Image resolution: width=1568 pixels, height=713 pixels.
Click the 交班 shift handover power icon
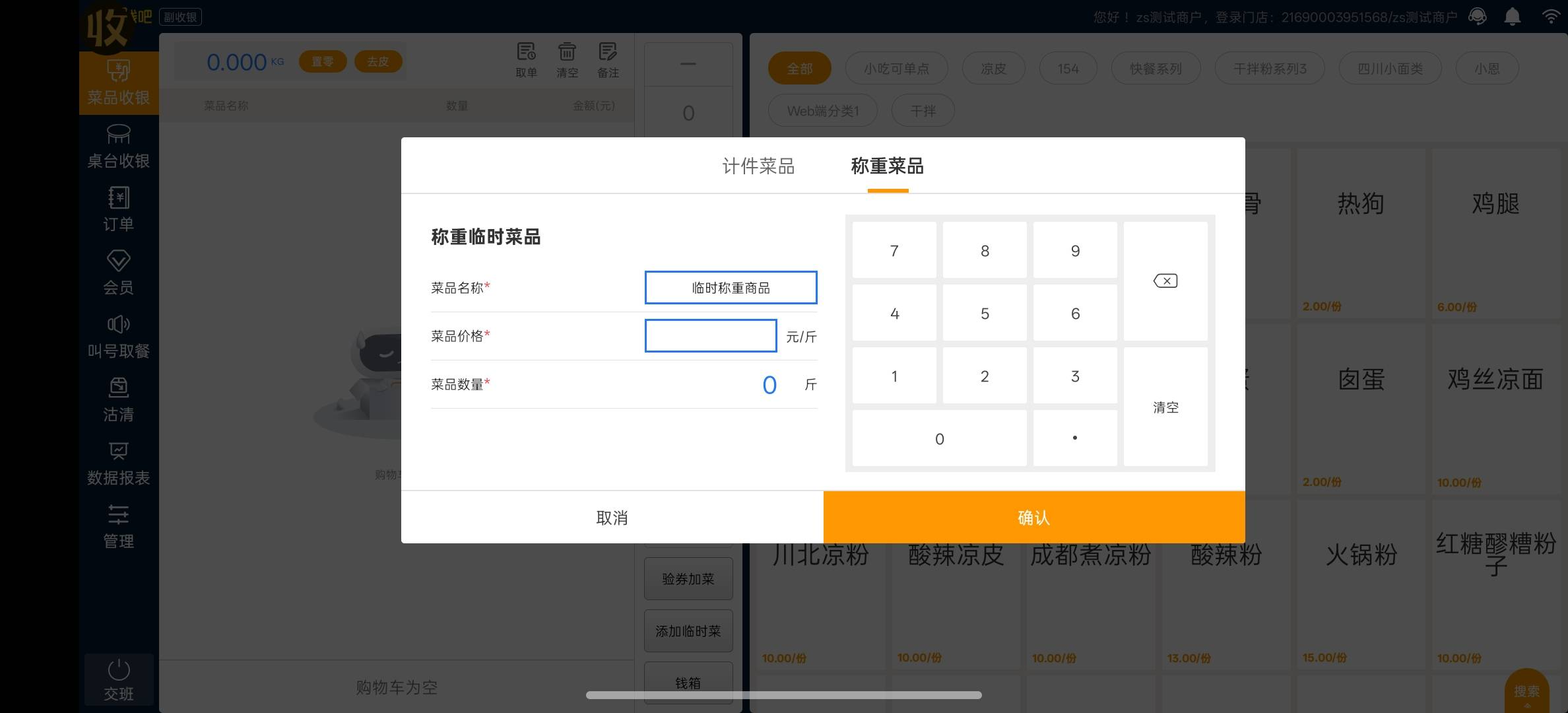click(x=119, y=669)
